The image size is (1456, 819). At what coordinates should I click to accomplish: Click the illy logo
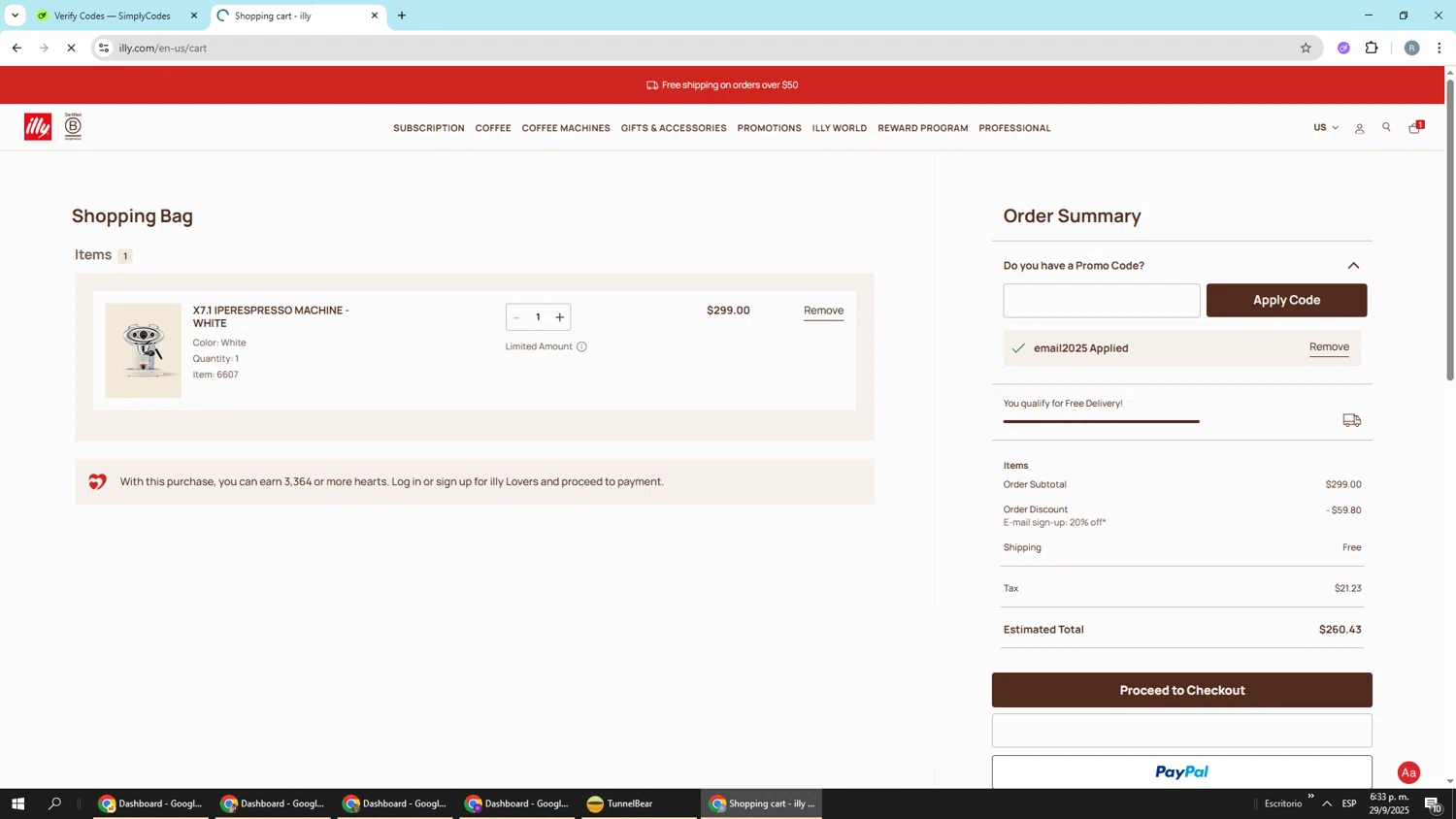pyautogui.click(x=38, y=127)
